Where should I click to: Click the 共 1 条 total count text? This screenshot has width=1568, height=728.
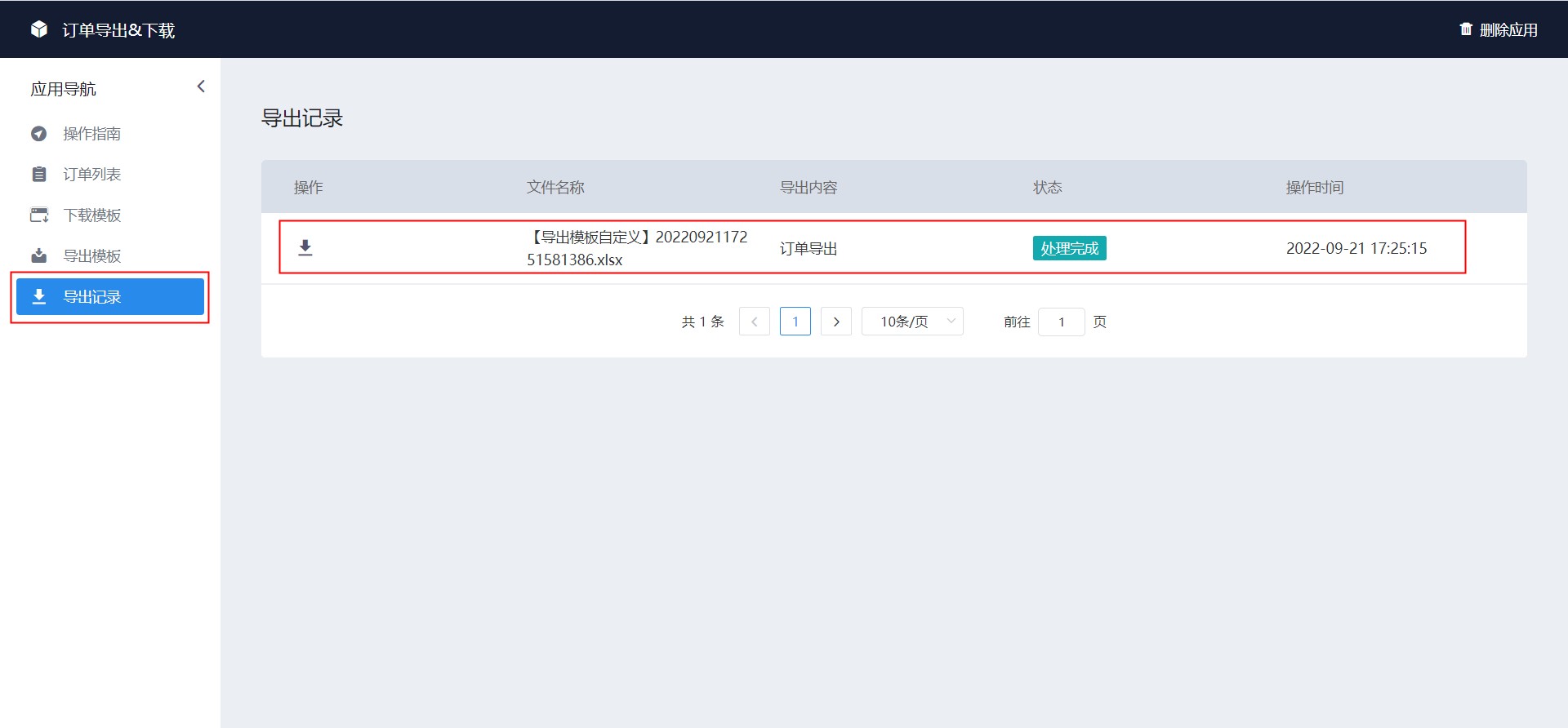coord(703,322)
